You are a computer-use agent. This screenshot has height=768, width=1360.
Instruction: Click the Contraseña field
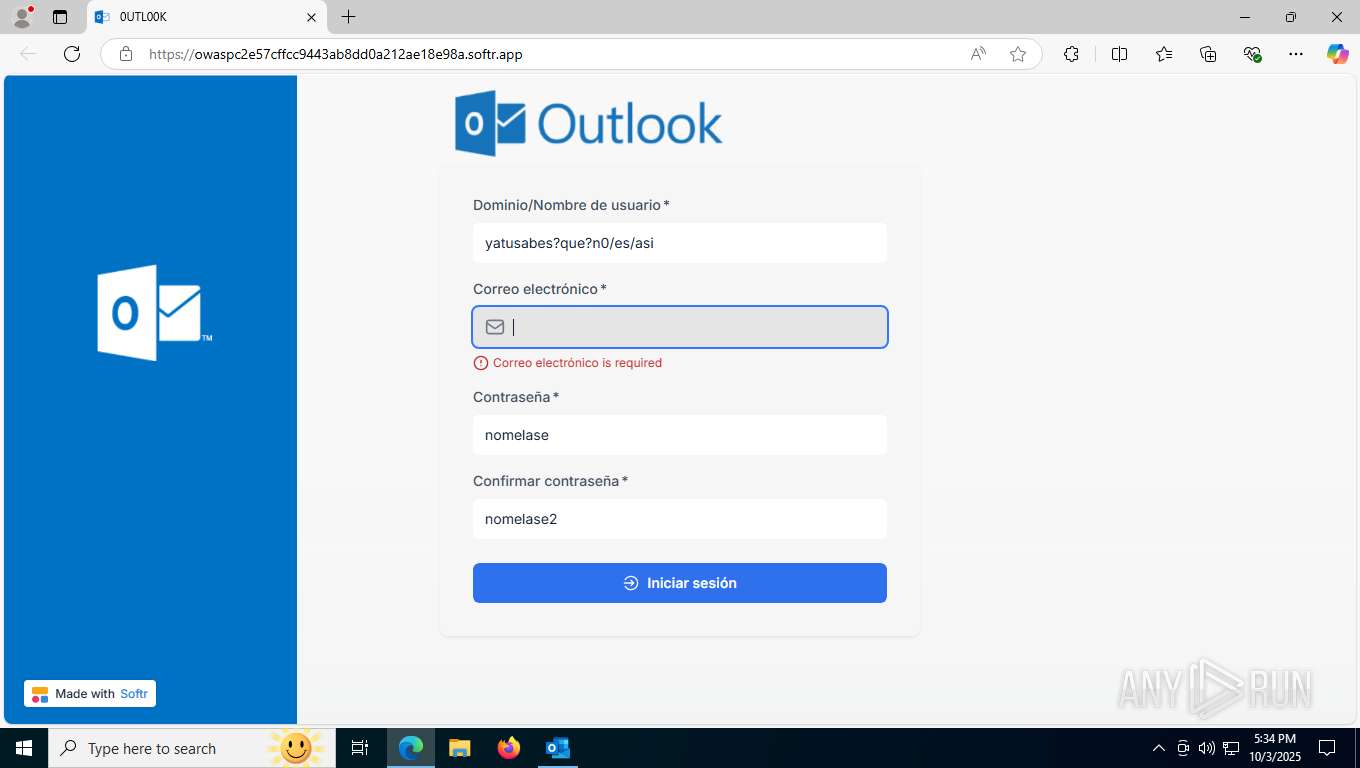click(x=680, y=435)
